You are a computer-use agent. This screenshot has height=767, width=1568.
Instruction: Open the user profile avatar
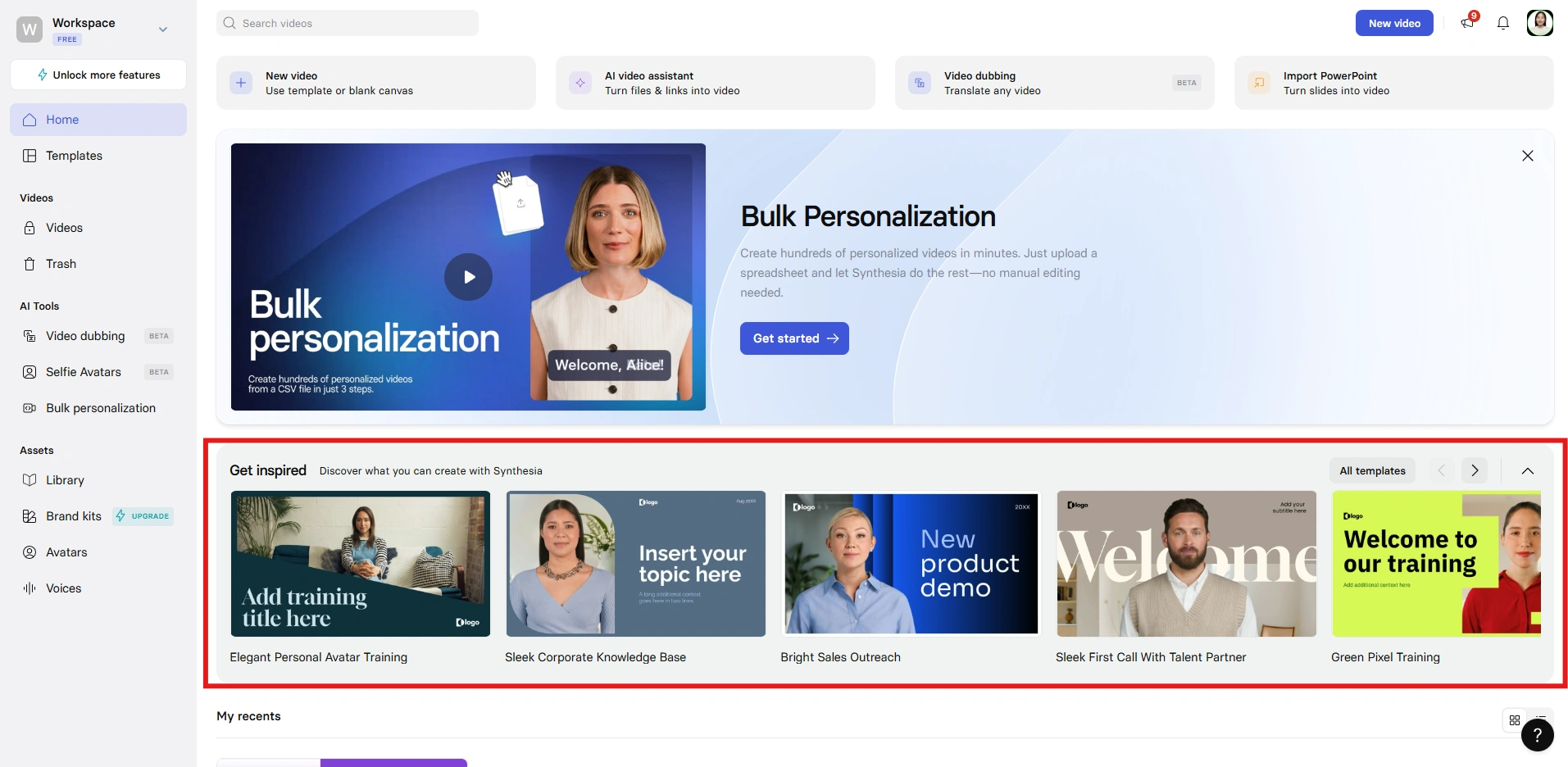1540,23
